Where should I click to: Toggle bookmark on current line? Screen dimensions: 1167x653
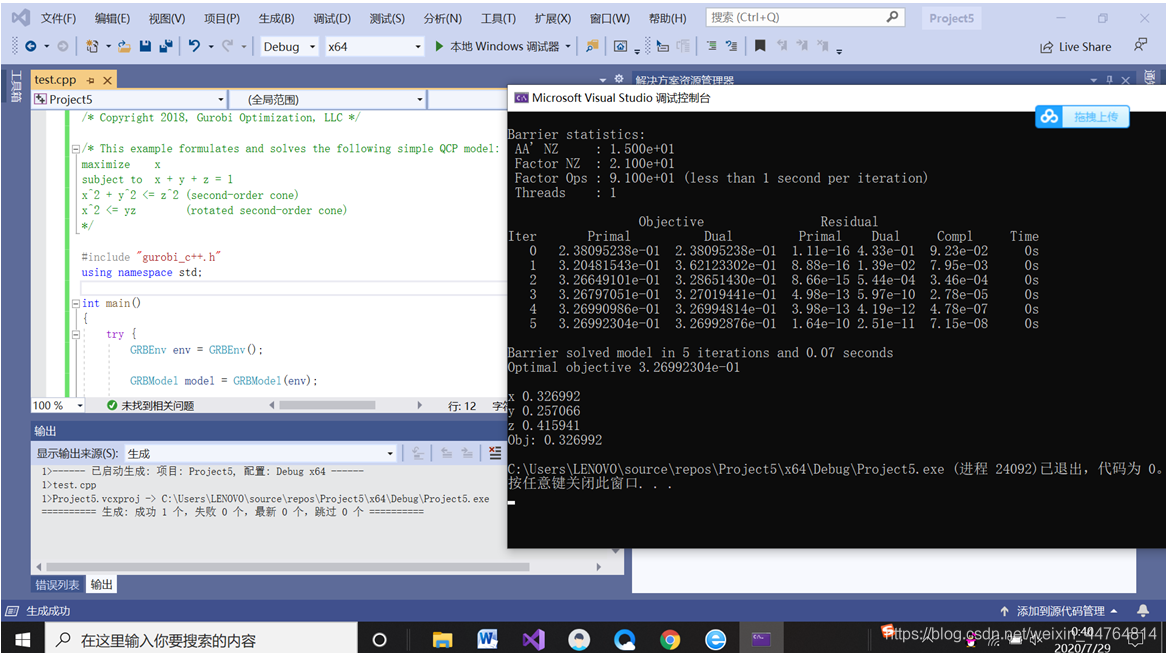(x=760, y=46)
